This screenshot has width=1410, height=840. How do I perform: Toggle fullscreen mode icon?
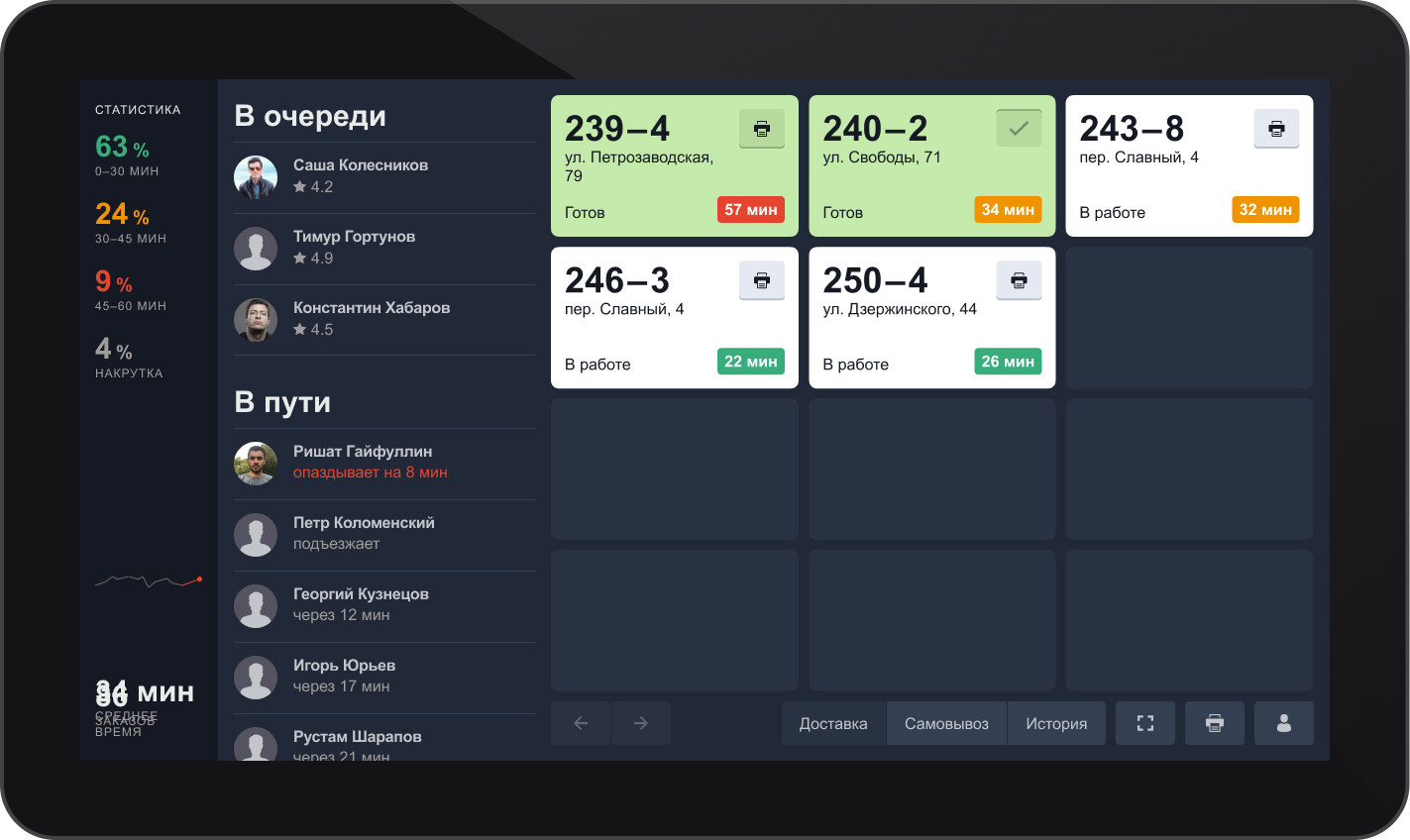pos(1145,723)
